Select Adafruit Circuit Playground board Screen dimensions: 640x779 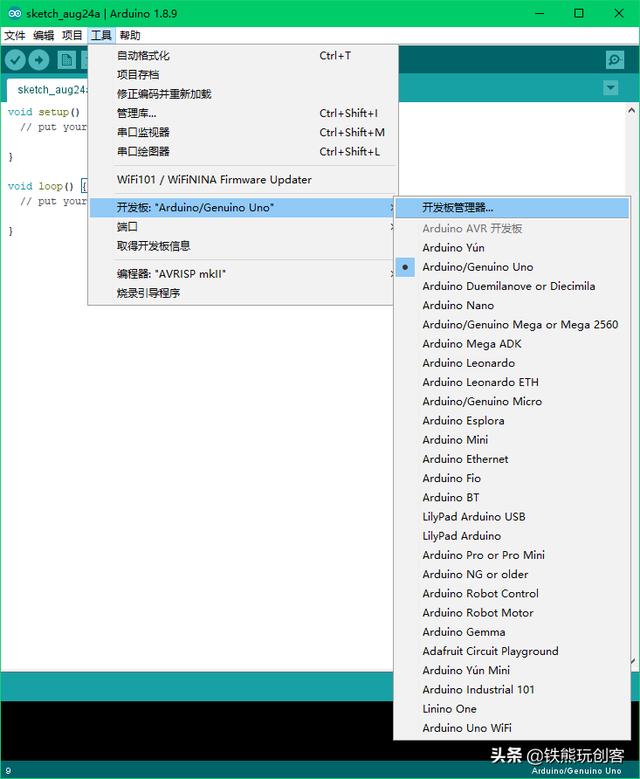(512, 651)
